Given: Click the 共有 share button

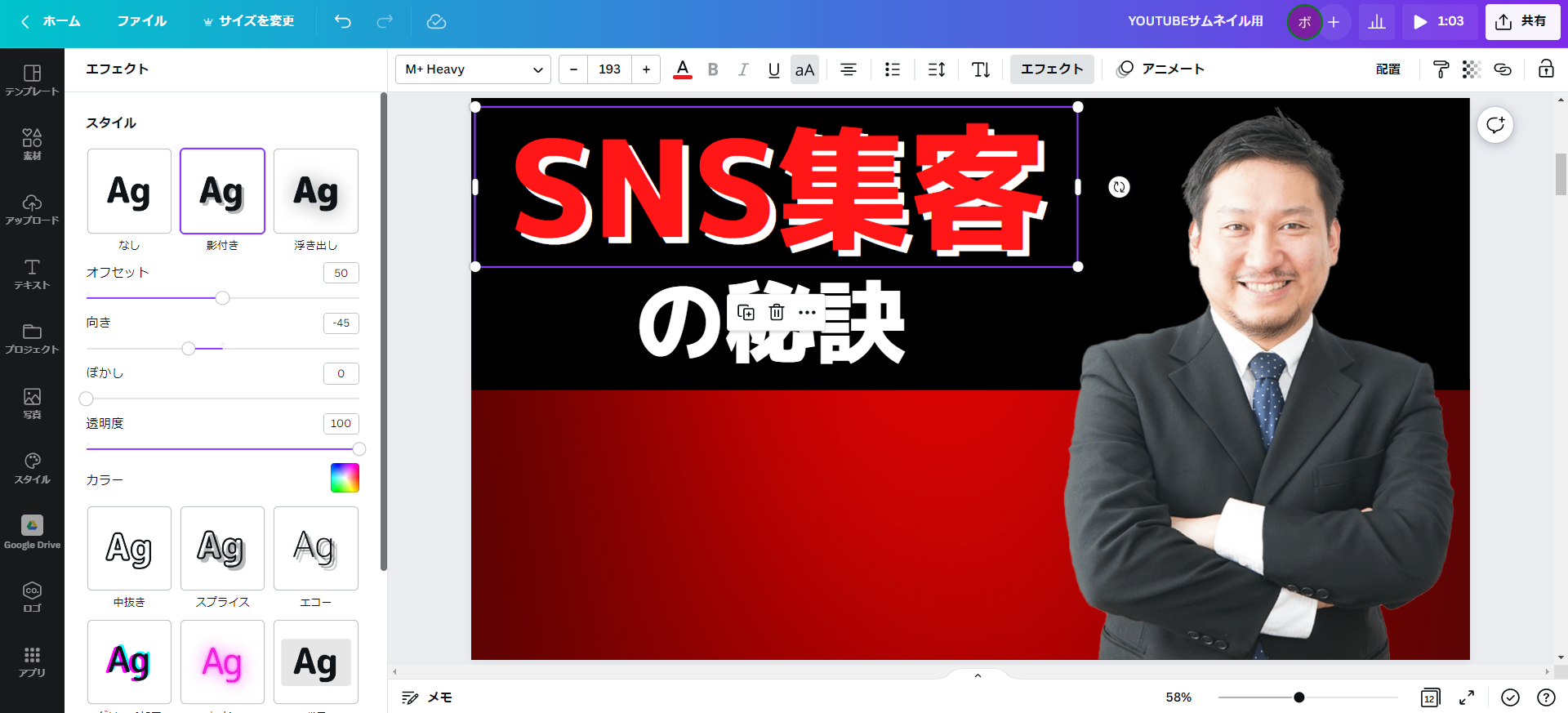Looking at the screenshot, I should 1521,21.
